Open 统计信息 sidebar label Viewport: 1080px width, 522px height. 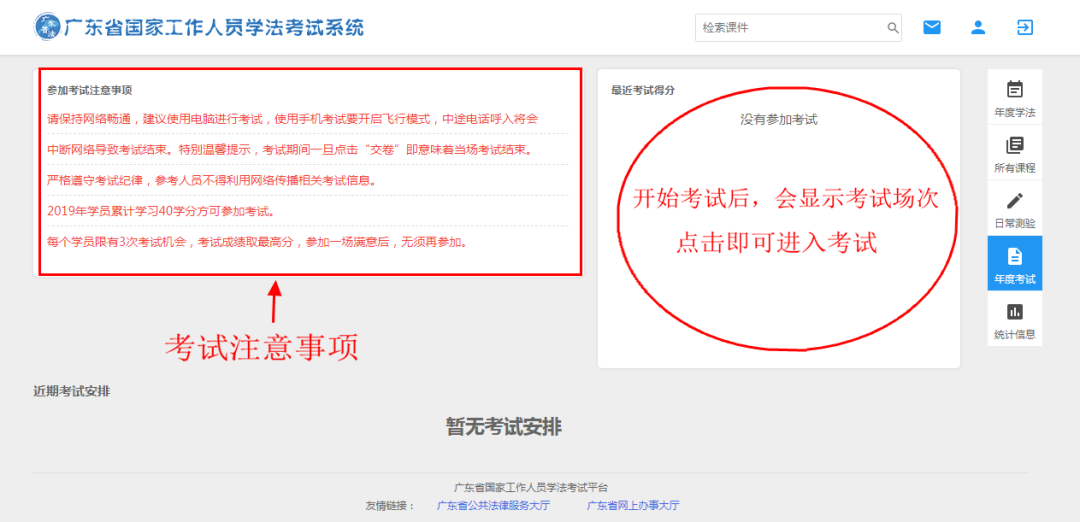1015,335
